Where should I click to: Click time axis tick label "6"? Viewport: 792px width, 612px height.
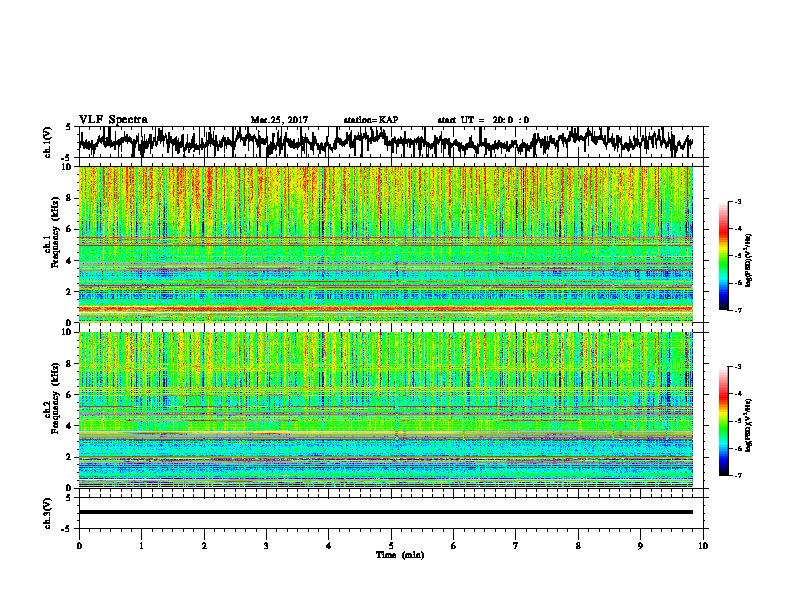[454, 546]
